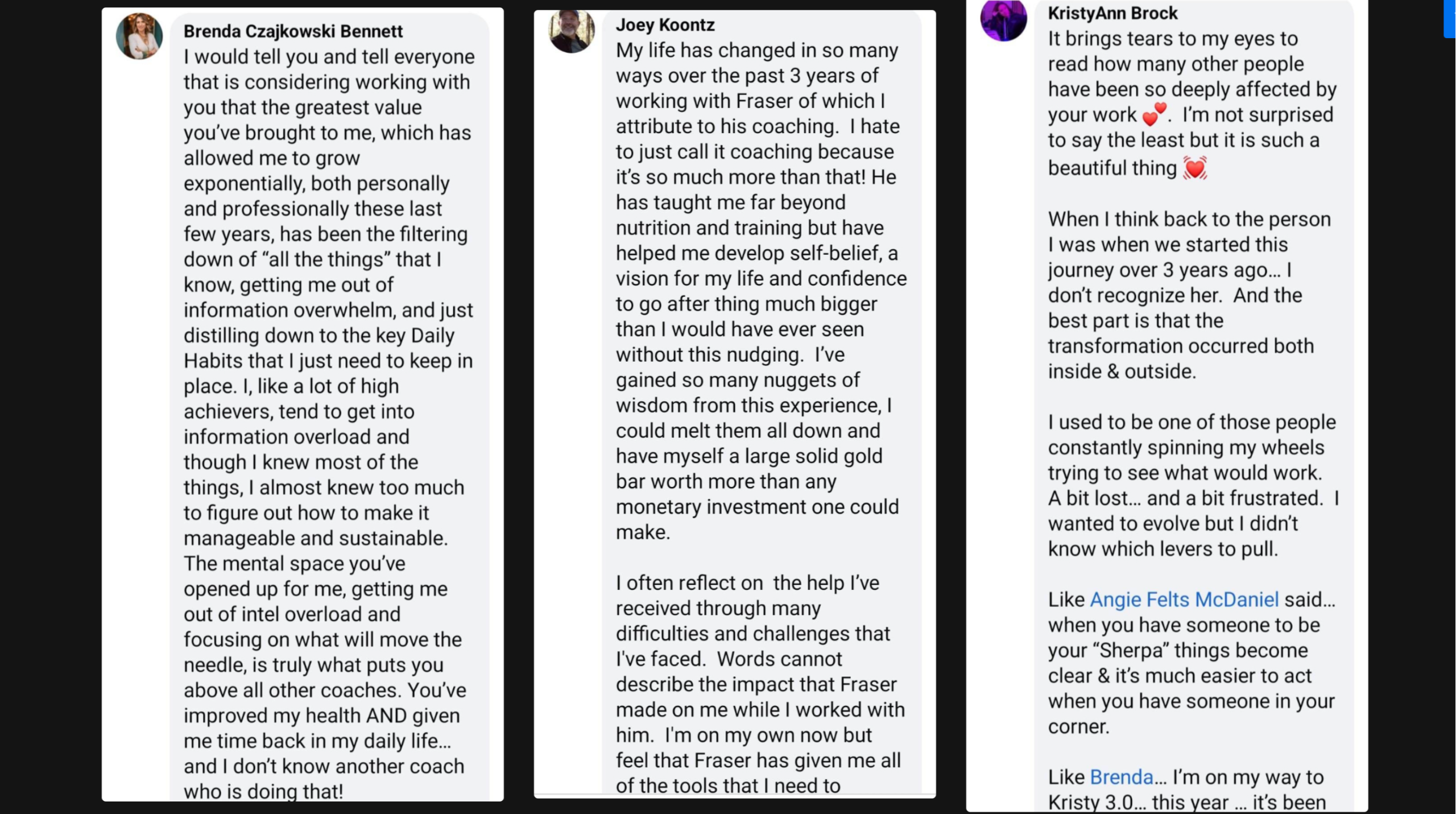The height and width of the screenshot is (814, 1456).
Task: Click KristyAnn's paragraph 'I used to be'
Action: [1192, 485]
